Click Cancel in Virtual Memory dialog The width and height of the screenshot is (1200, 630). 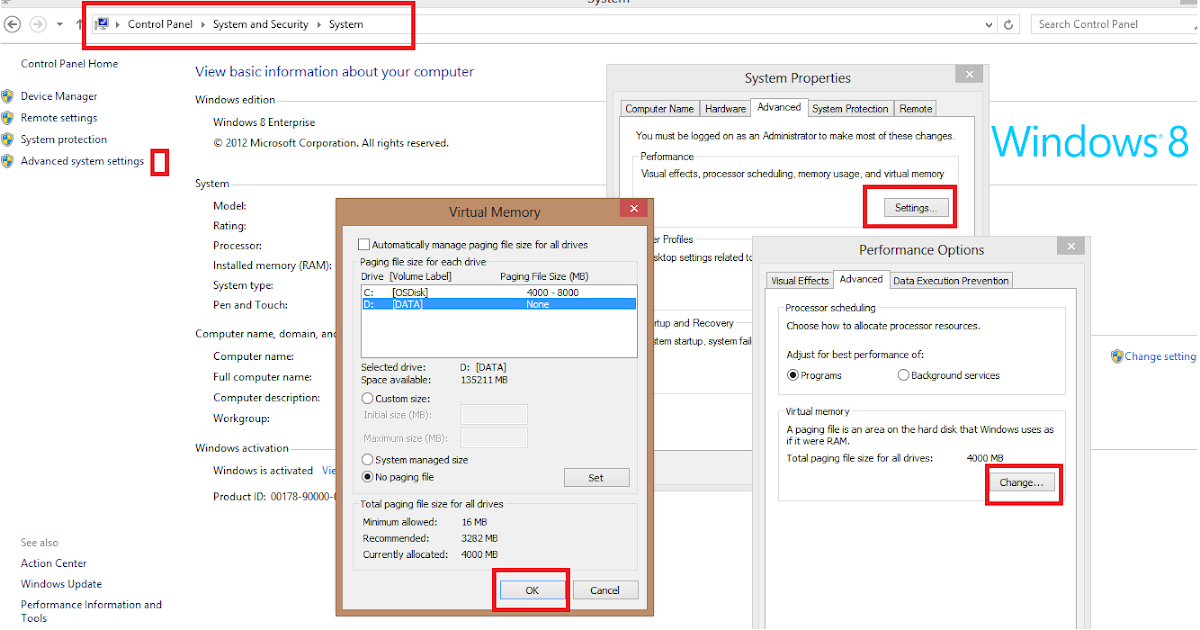pyautogui.click(x=605, y=591)
